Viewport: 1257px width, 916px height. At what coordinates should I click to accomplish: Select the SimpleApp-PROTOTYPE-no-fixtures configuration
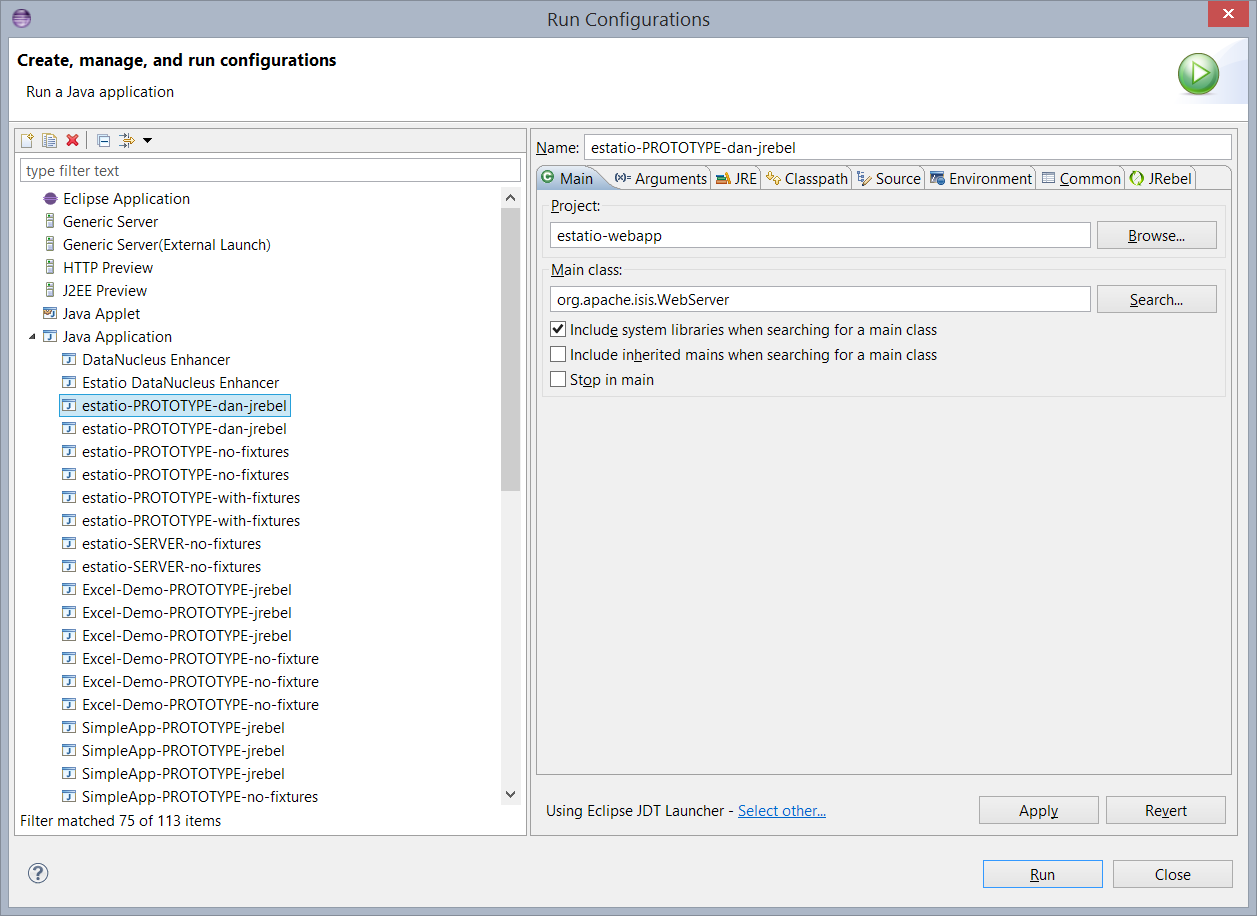click(x=200, y=797)
